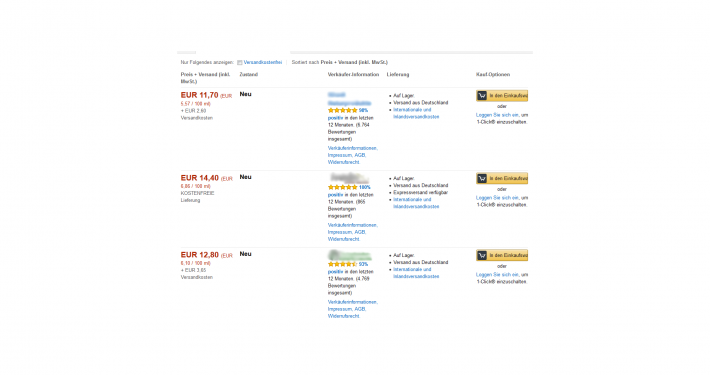This screenshot has height=375, width=710.
Task: Click 'Loggen Sie sich ein' in first offer
Action: click(497, 115)
